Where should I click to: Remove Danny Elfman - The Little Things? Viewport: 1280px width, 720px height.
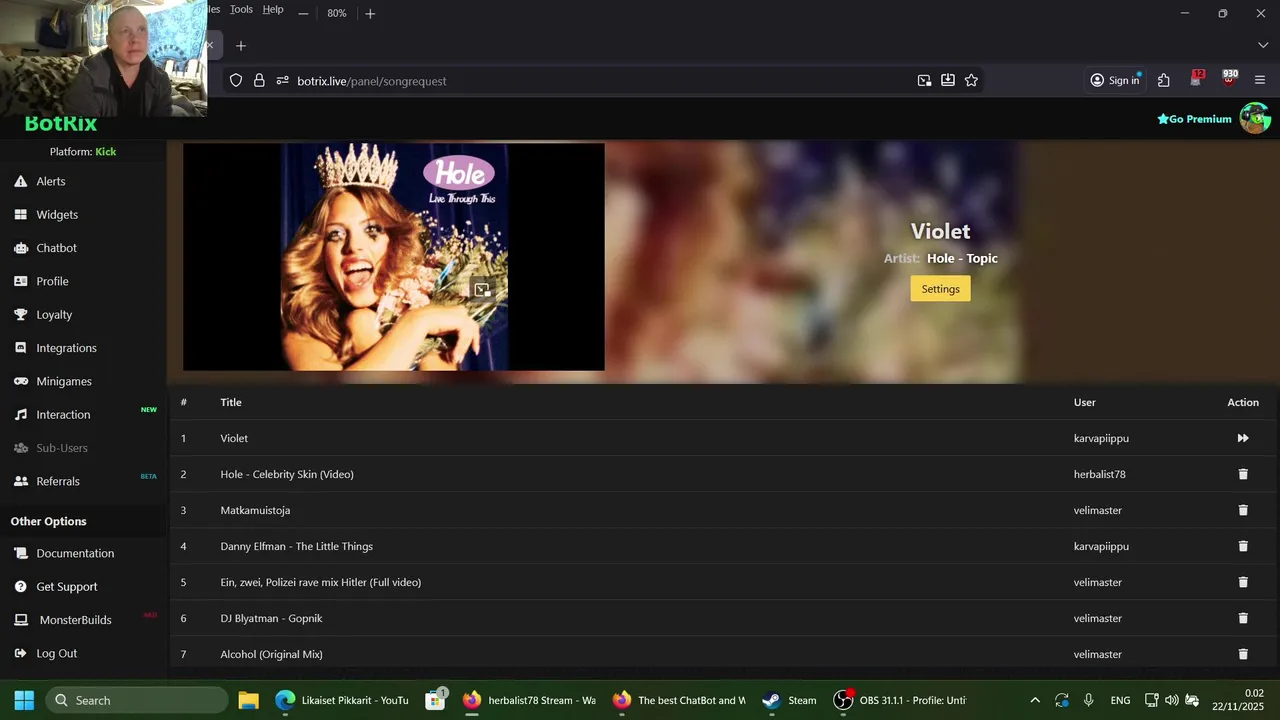(x=1243, y=546)
